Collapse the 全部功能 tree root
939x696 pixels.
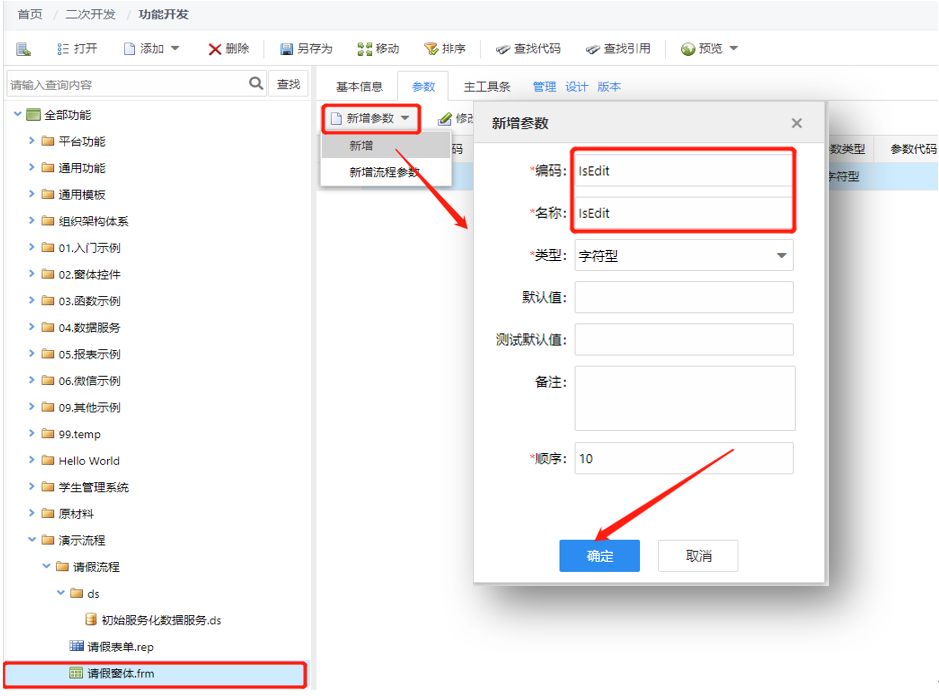[17, 114]
